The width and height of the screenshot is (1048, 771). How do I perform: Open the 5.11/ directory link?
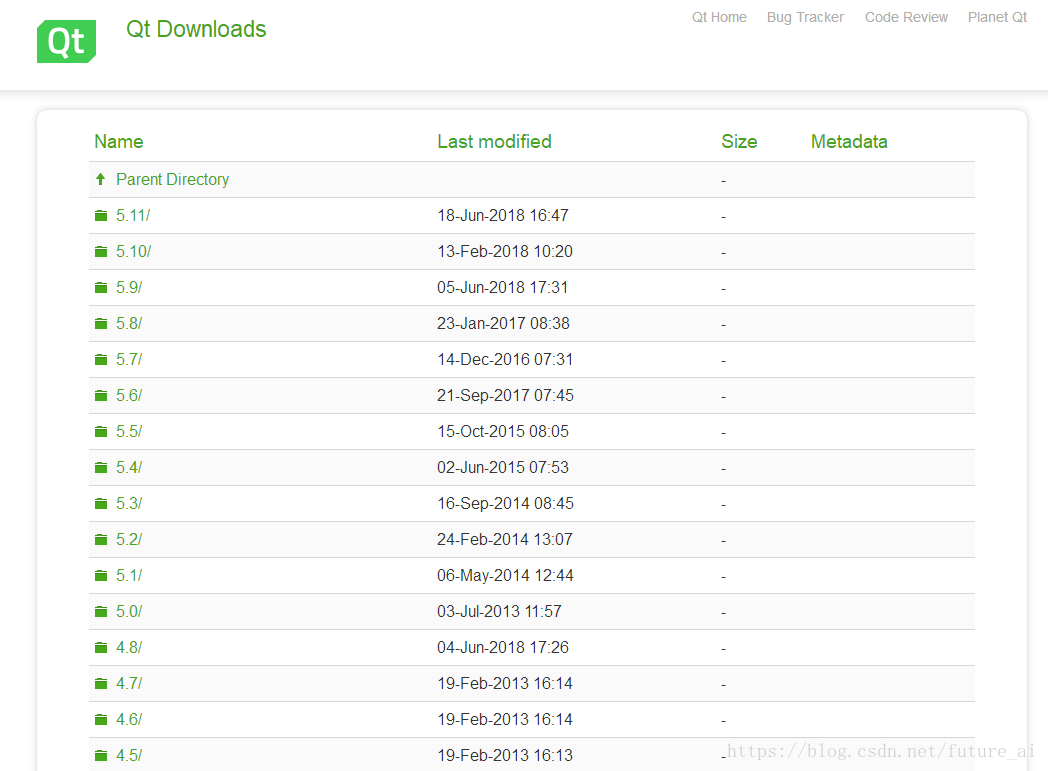pyautogui.click(x=133, y=215)
